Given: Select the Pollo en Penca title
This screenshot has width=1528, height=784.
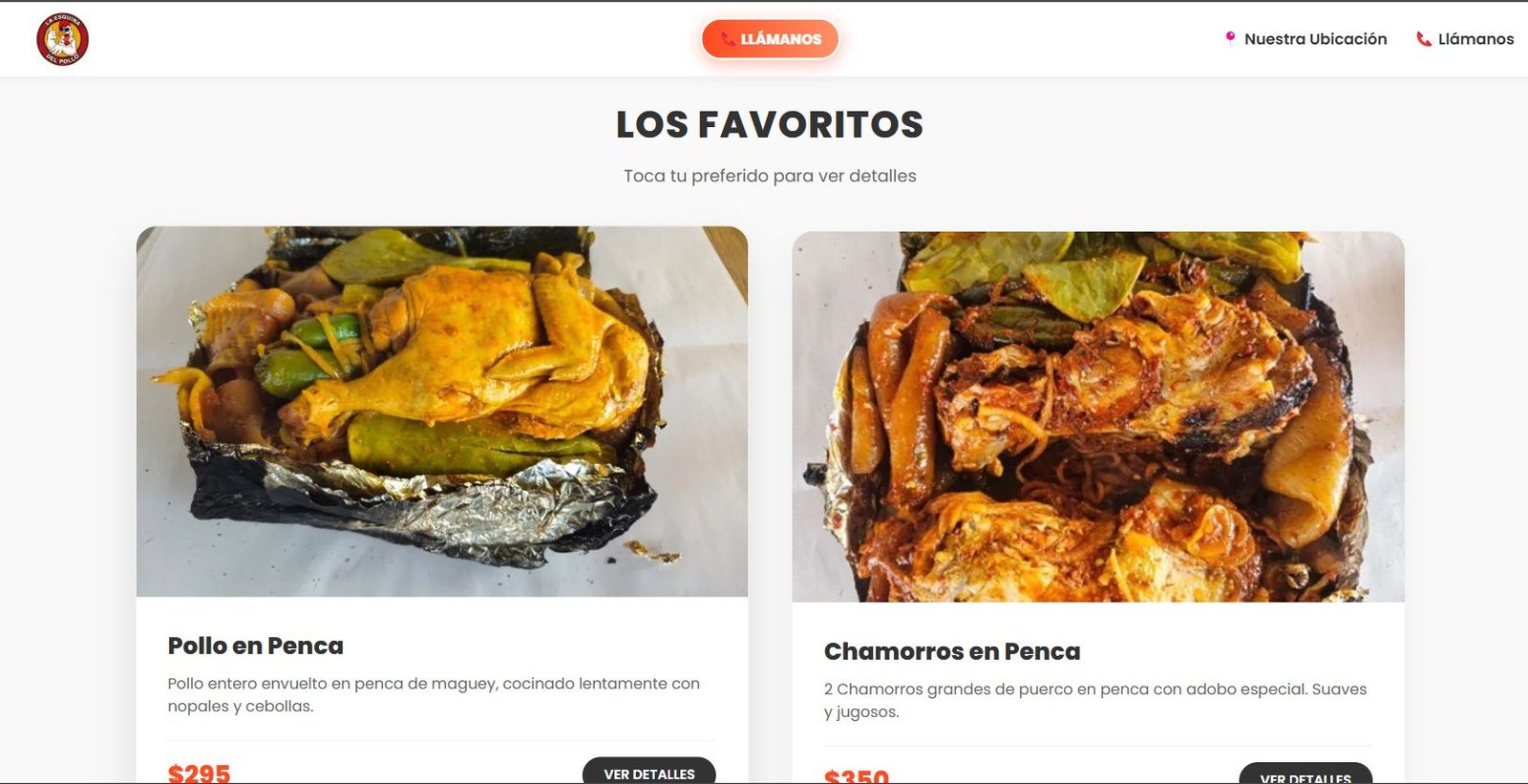Looking at the screenshot, I should (256, 646).
